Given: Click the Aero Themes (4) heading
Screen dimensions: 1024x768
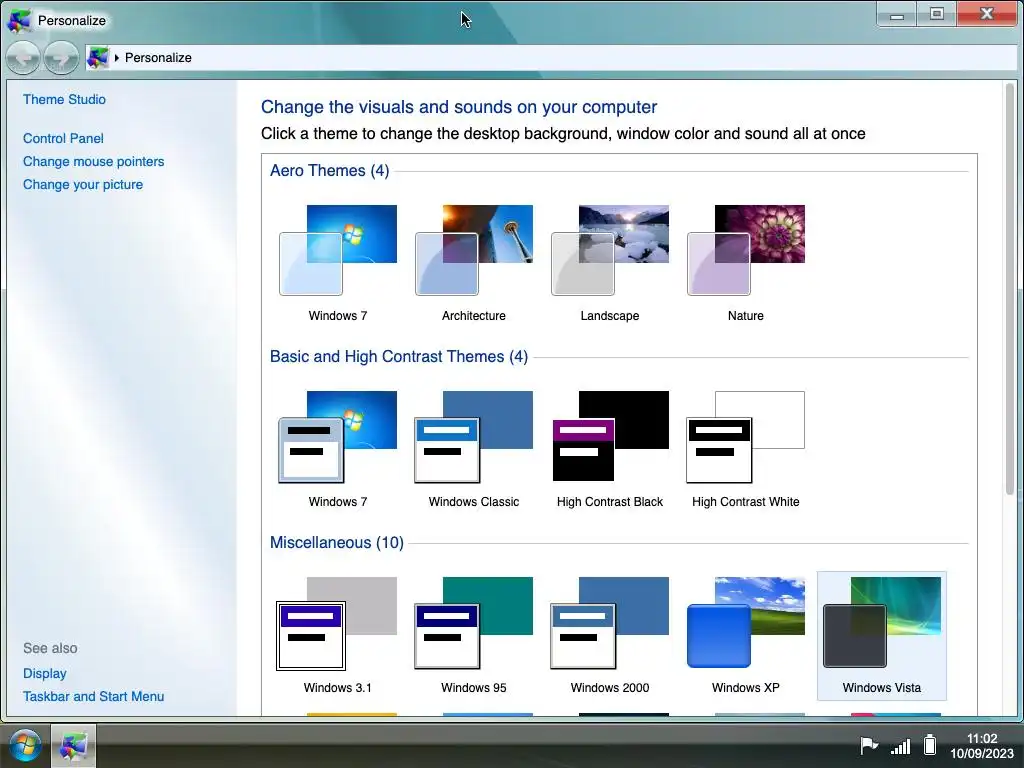Looking at the screenshot, I should tap(329, 170).
